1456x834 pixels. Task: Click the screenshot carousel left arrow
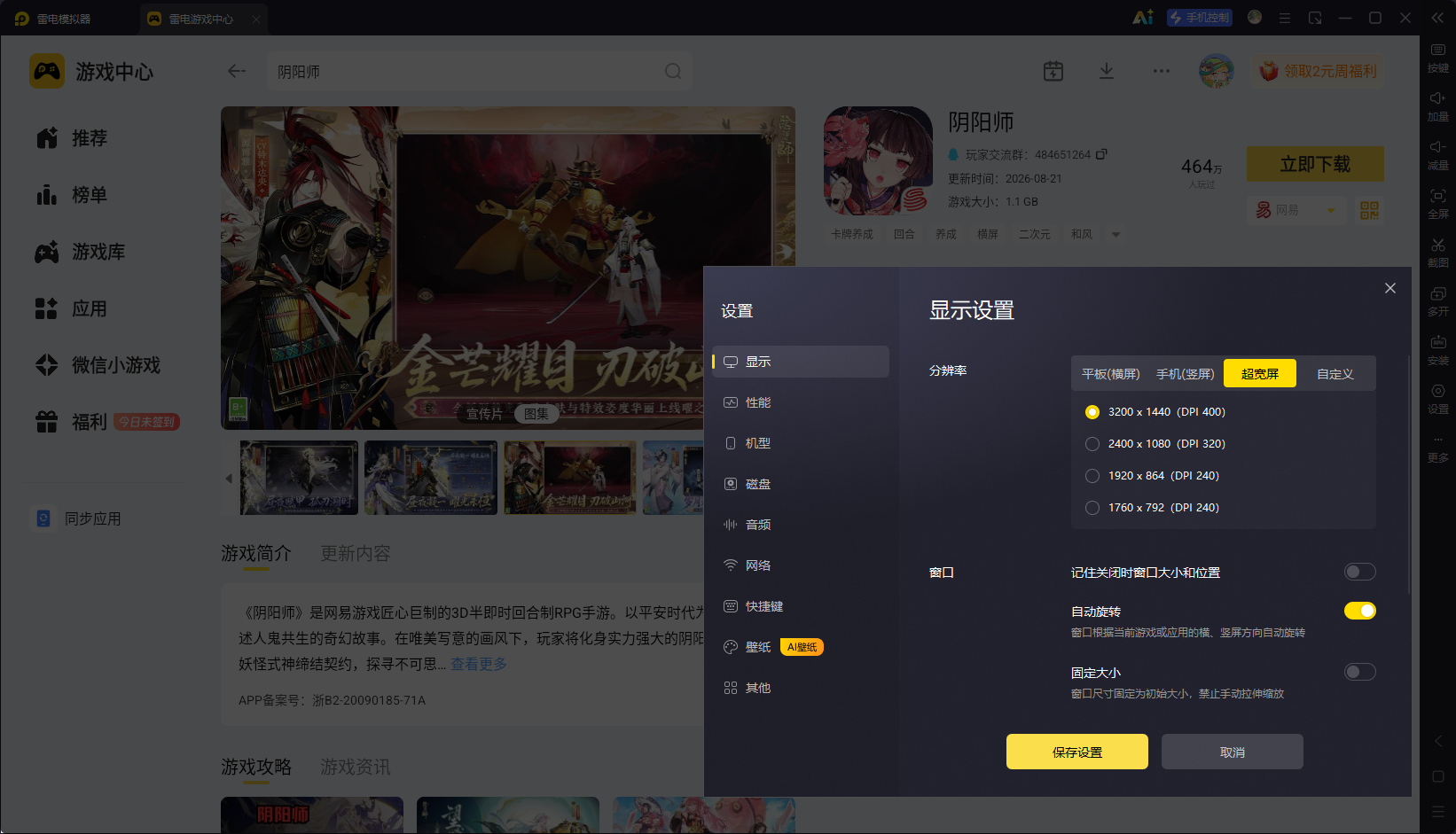click(x=229, y=479)
